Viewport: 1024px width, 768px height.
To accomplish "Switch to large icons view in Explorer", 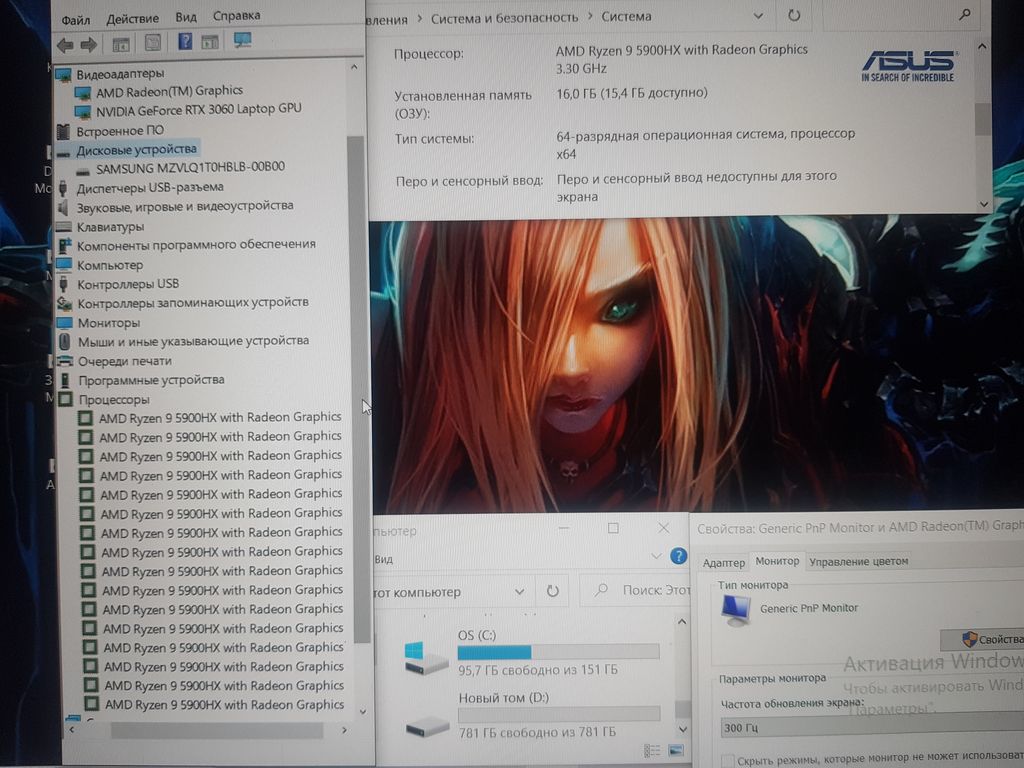I will pos(676,750).
